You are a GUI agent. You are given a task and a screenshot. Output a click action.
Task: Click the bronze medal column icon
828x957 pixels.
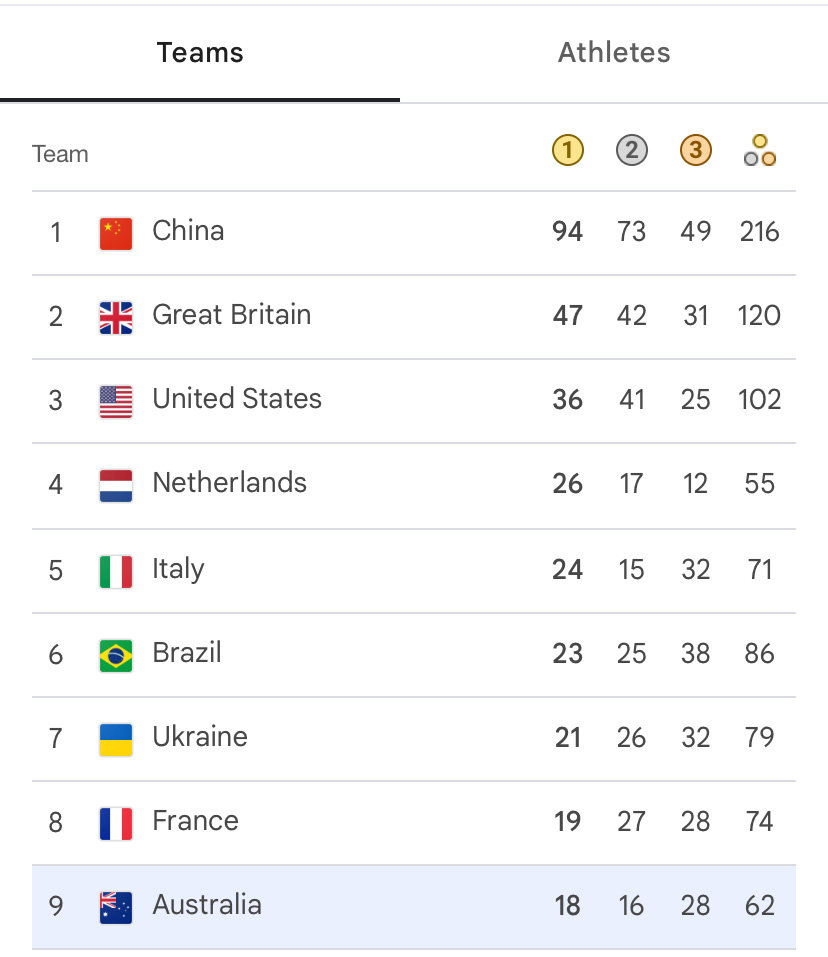696,150
